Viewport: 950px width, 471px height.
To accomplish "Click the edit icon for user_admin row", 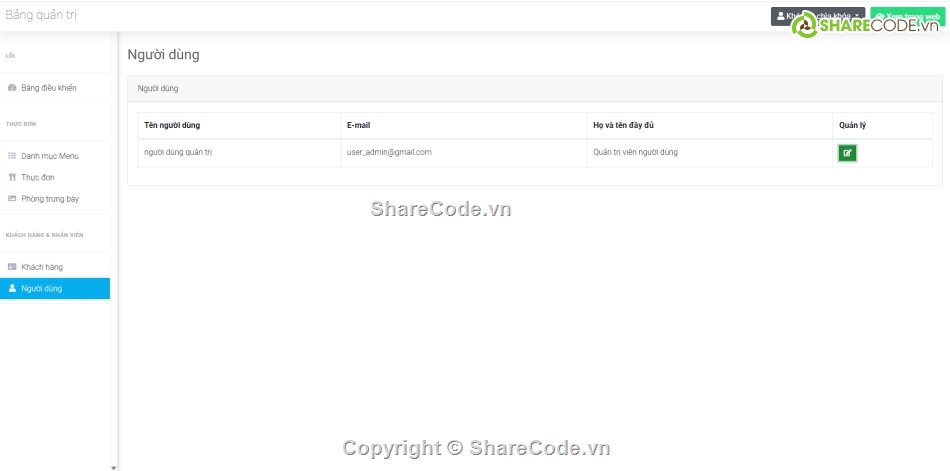I will click(847, 153).
